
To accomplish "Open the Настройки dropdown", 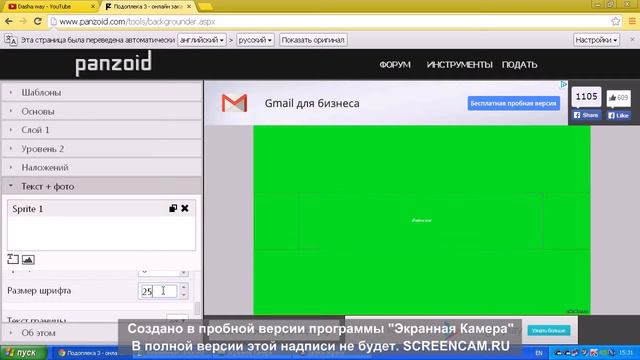I will (x=596, y=40).
